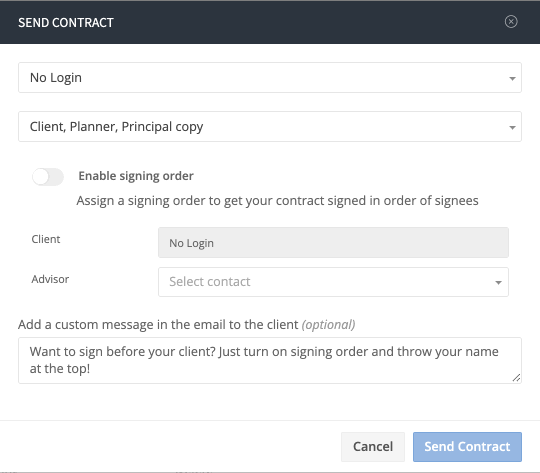Image resolution: width=540 pixels, height=473 pixels.
Task: Click the Enable signing order label
Action: [136, 176]
